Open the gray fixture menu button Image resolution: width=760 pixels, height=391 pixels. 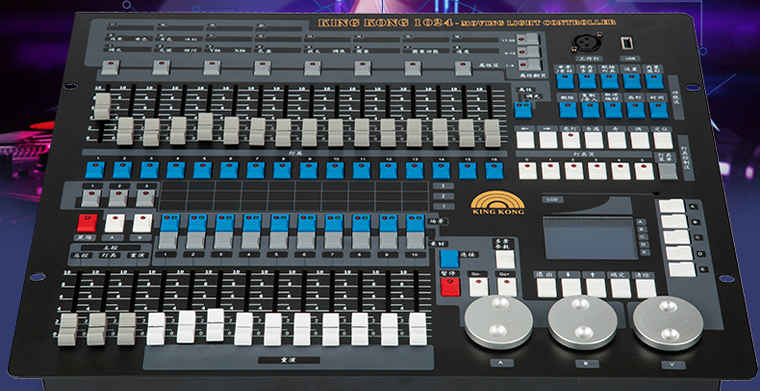[667, 171]
